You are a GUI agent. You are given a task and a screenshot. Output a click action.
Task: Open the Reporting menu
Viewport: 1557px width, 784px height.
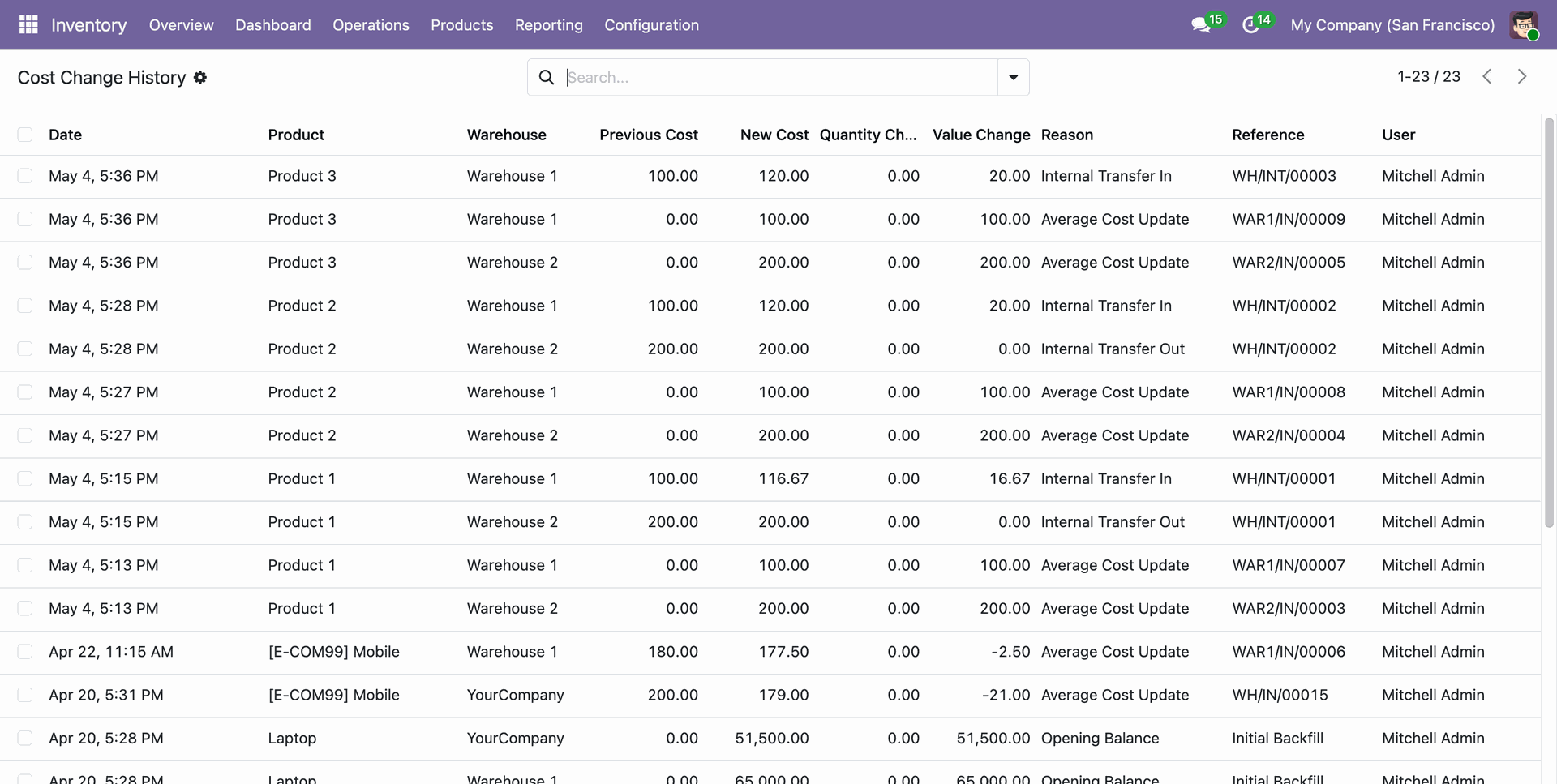(549, 25)
